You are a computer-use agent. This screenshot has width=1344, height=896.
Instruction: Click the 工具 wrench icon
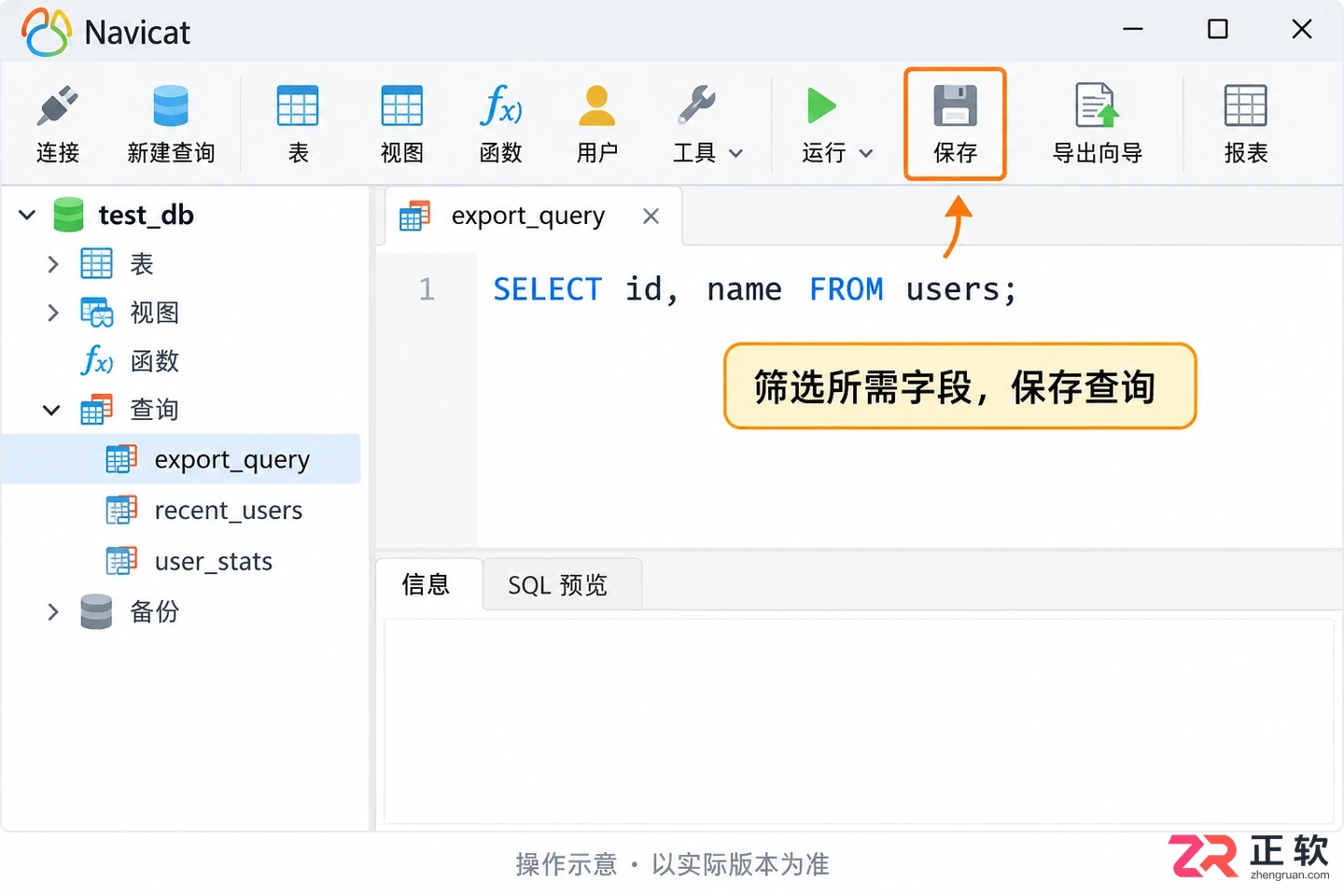(x=696, y=105)
